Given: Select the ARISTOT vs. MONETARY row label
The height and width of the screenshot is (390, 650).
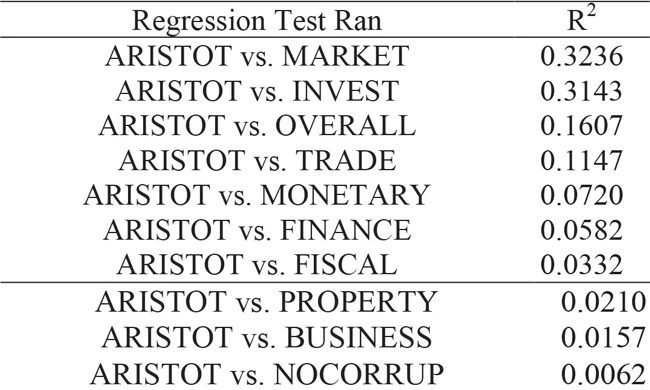Looking at the screenshot, I should 257,195.
